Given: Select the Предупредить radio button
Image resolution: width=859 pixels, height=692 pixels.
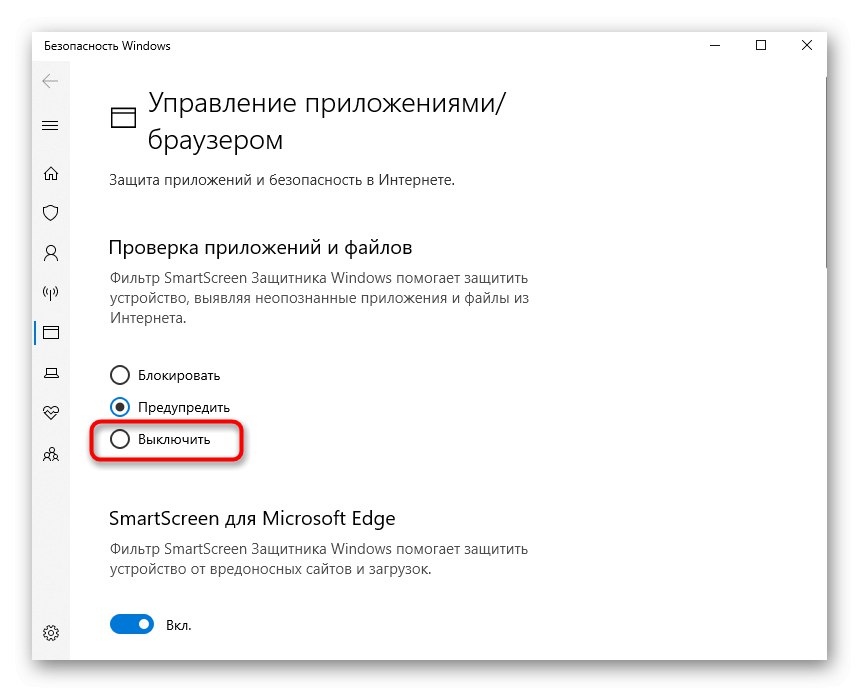Looking at the screenshot, I should coord(120,407).
